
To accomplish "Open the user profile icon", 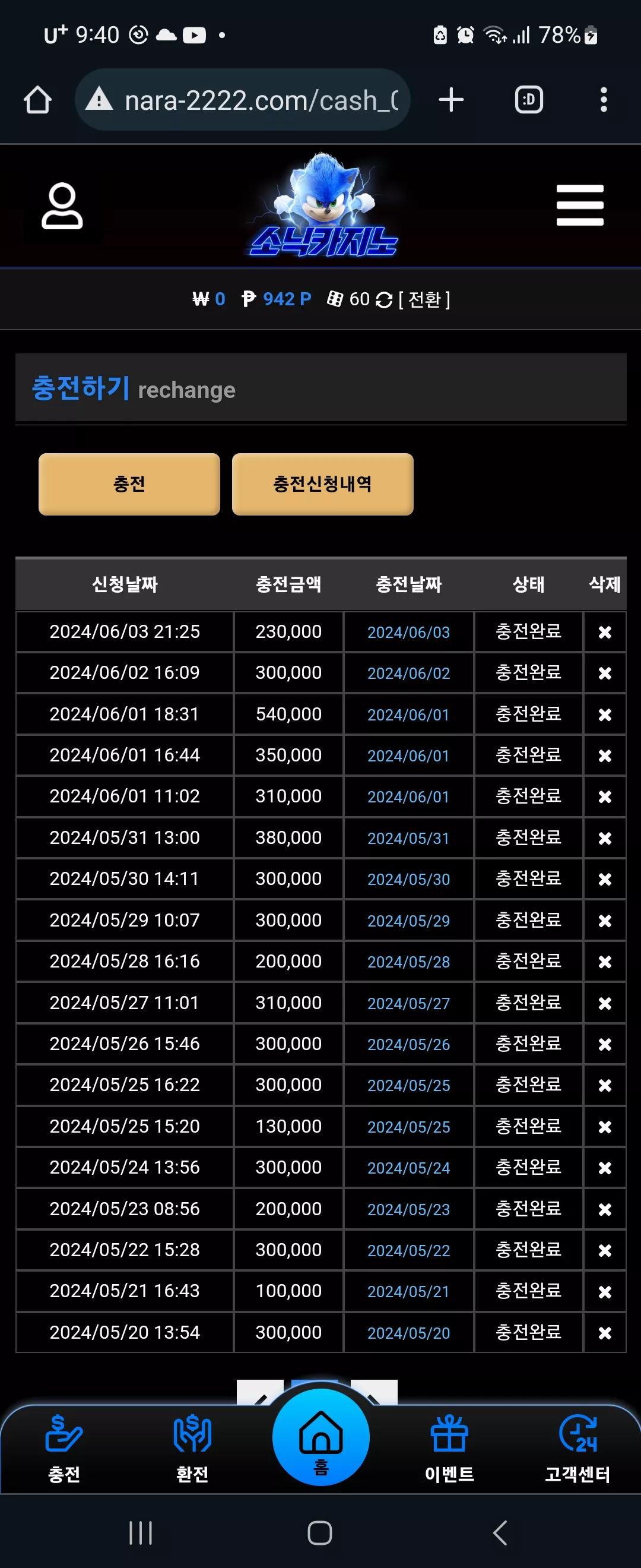I will coord(62,206).
